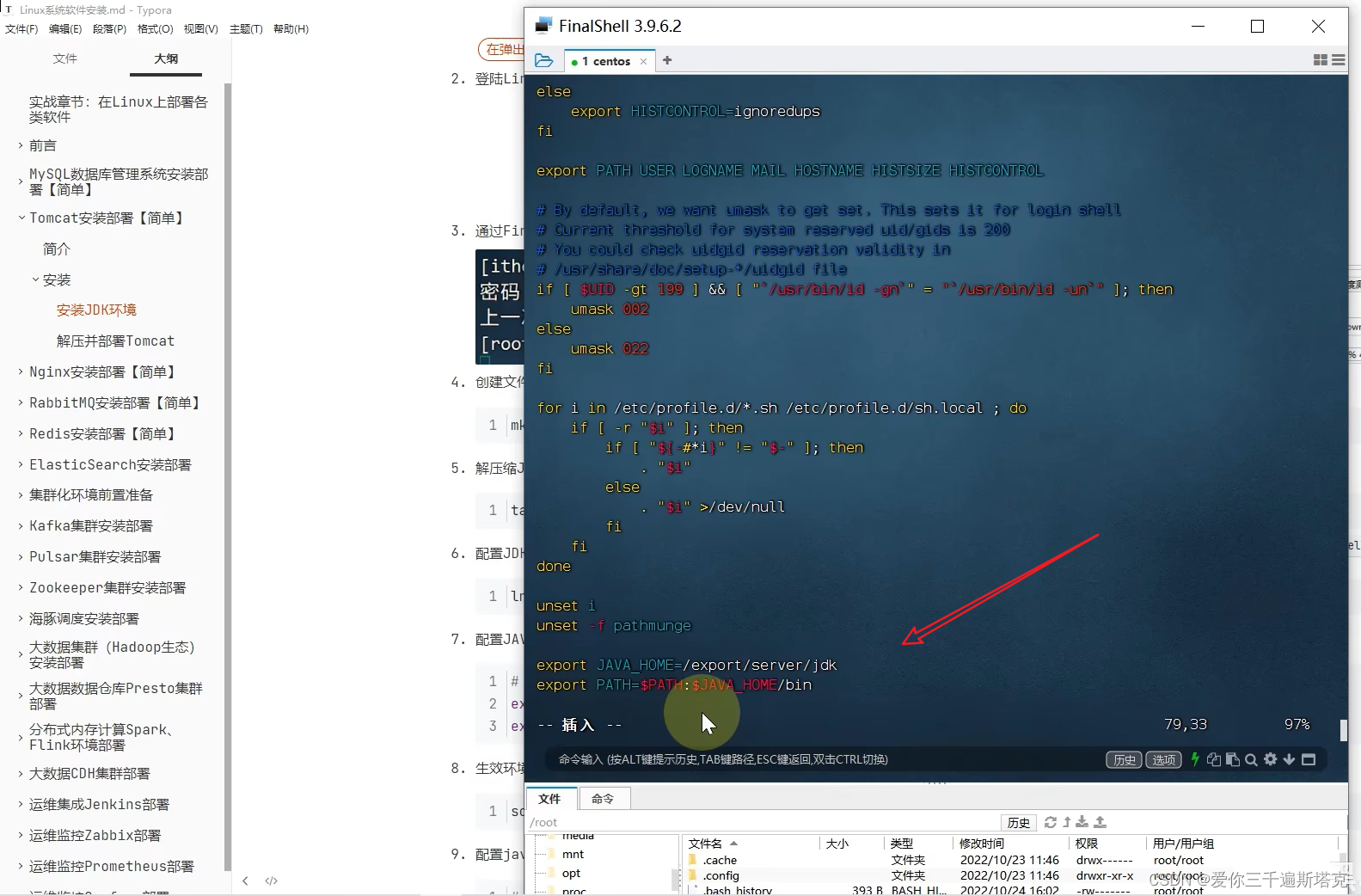Click the download icon in the file panel

(1082, 822)
